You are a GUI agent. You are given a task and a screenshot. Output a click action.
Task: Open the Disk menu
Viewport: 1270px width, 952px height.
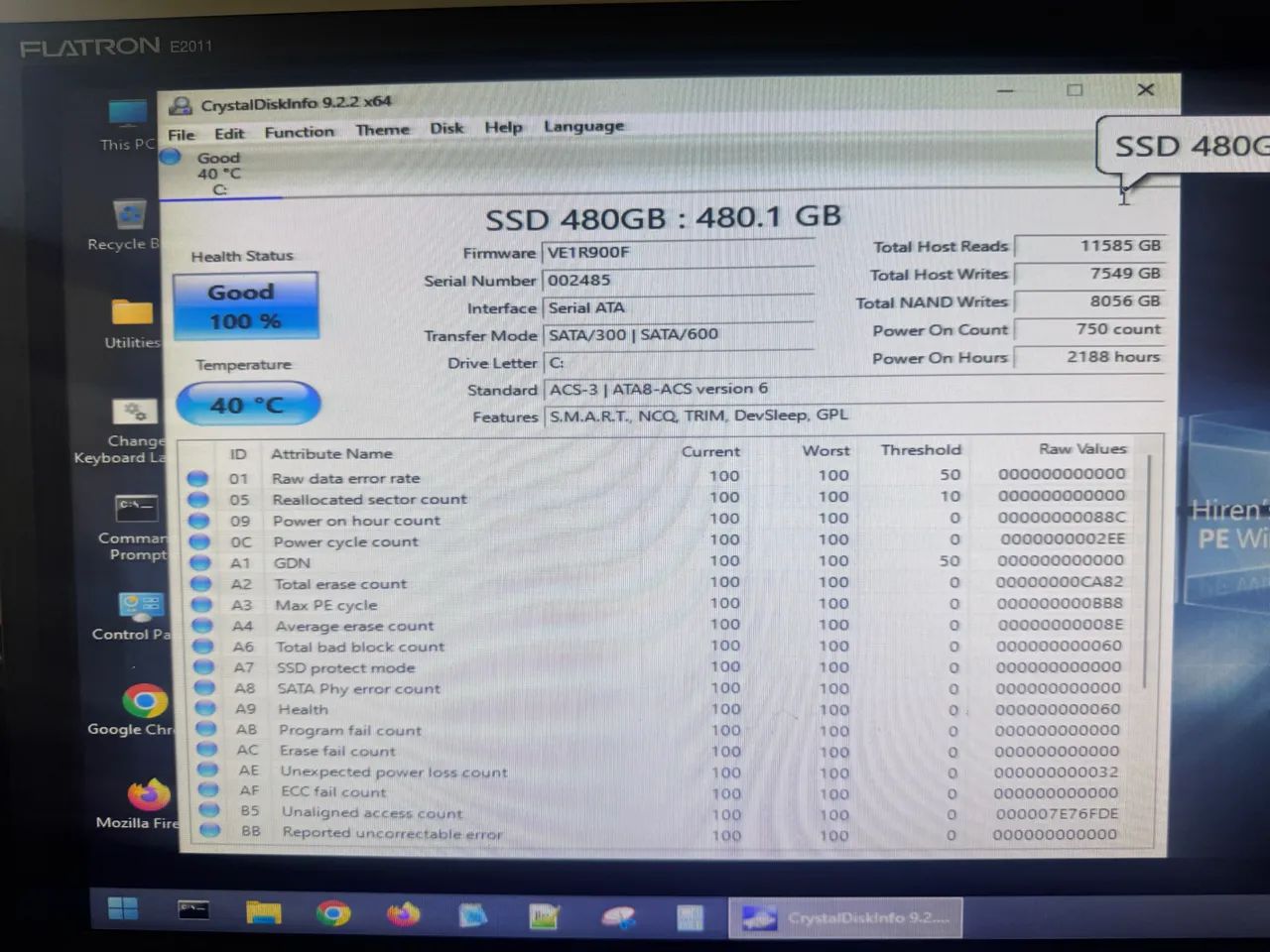point(446,128)
